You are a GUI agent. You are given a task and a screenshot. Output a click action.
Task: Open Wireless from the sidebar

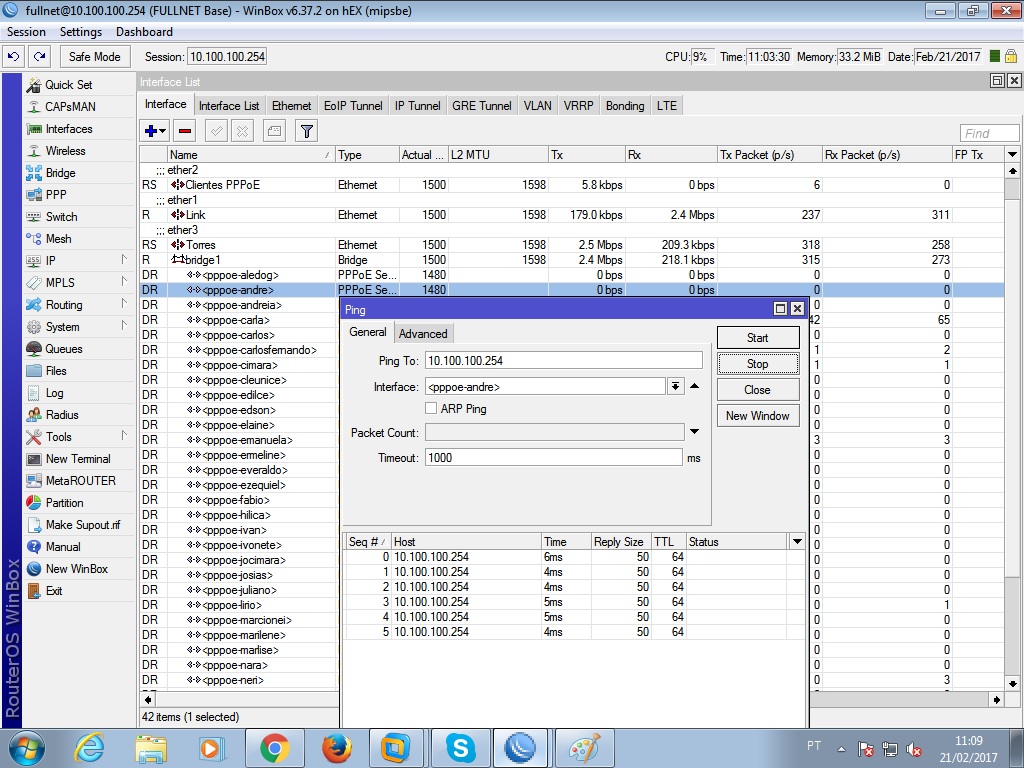[x=65, y=151]
